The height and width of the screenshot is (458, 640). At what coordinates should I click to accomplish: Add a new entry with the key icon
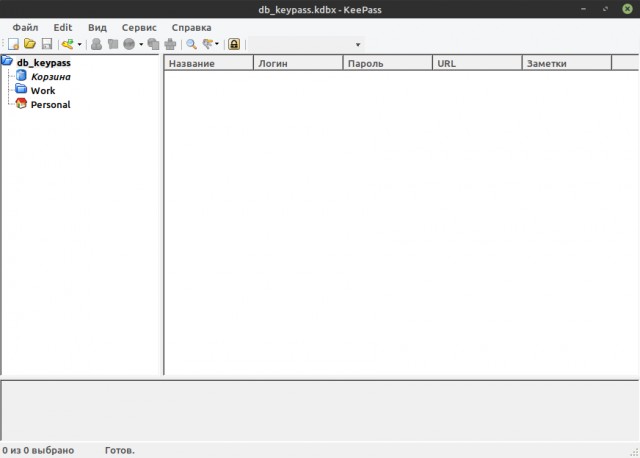(68, 44)
